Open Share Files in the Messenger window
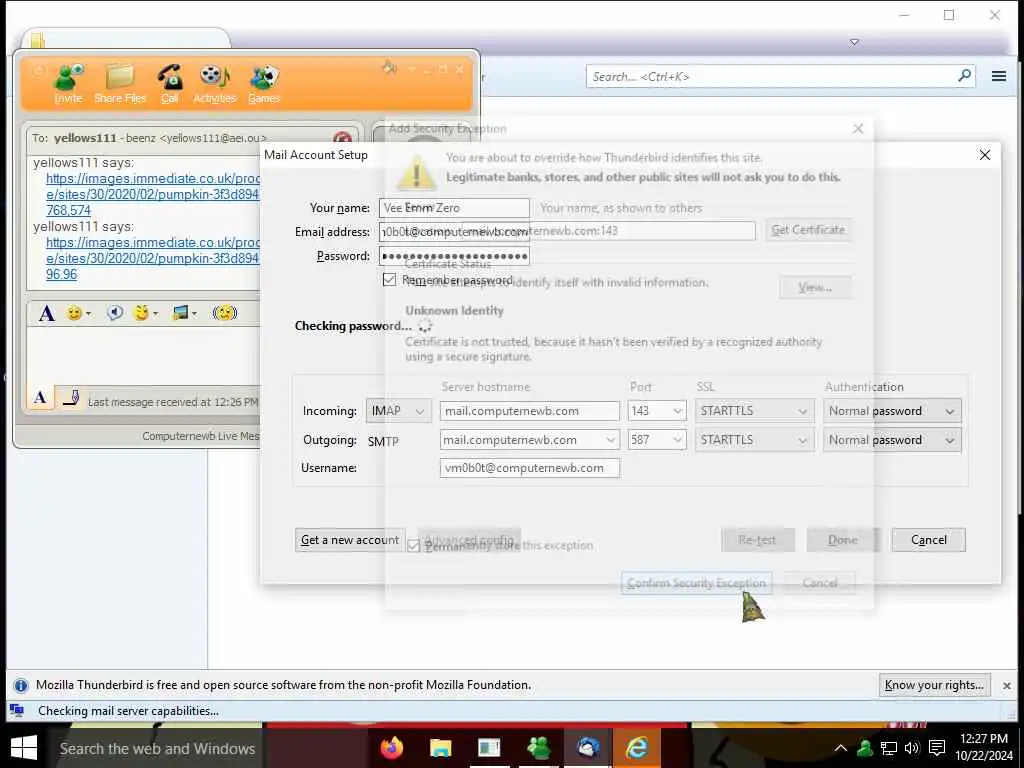Viewport: 1024px width, 768px height. (120, 84)
